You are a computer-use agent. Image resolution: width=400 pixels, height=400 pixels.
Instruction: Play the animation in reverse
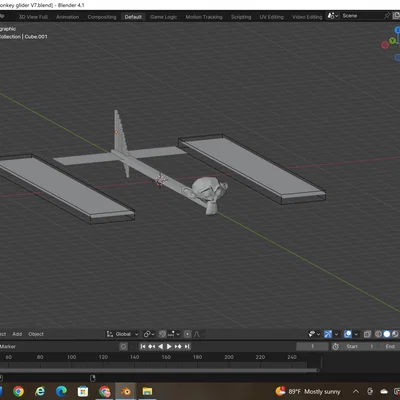[160, 347]
